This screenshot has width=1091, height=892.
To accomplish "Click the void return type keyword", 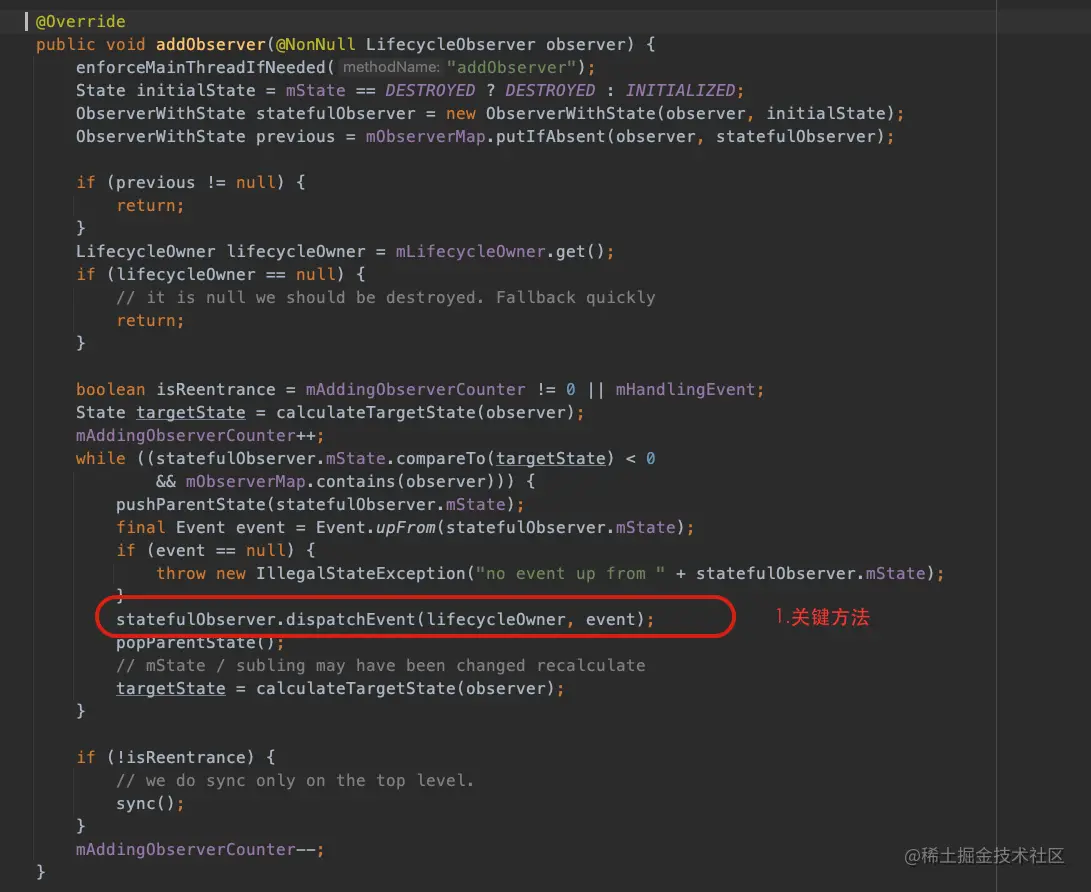I will pos(126,45).
